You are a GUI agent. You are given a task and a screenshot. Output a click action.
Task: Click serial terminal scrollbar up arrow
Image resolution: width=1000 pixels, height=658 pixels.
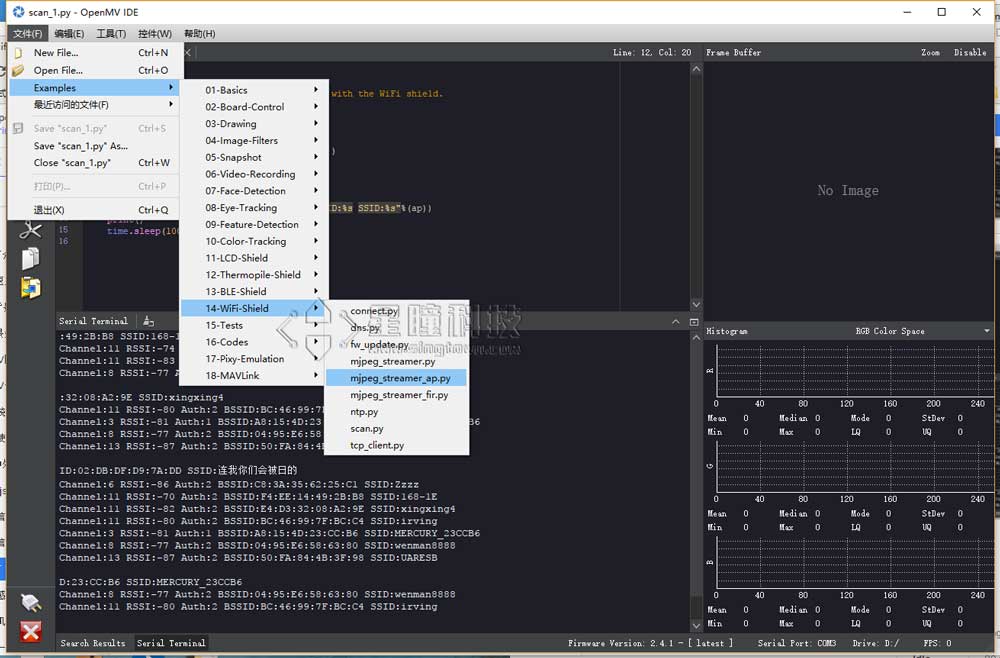(x=696, y=337)
